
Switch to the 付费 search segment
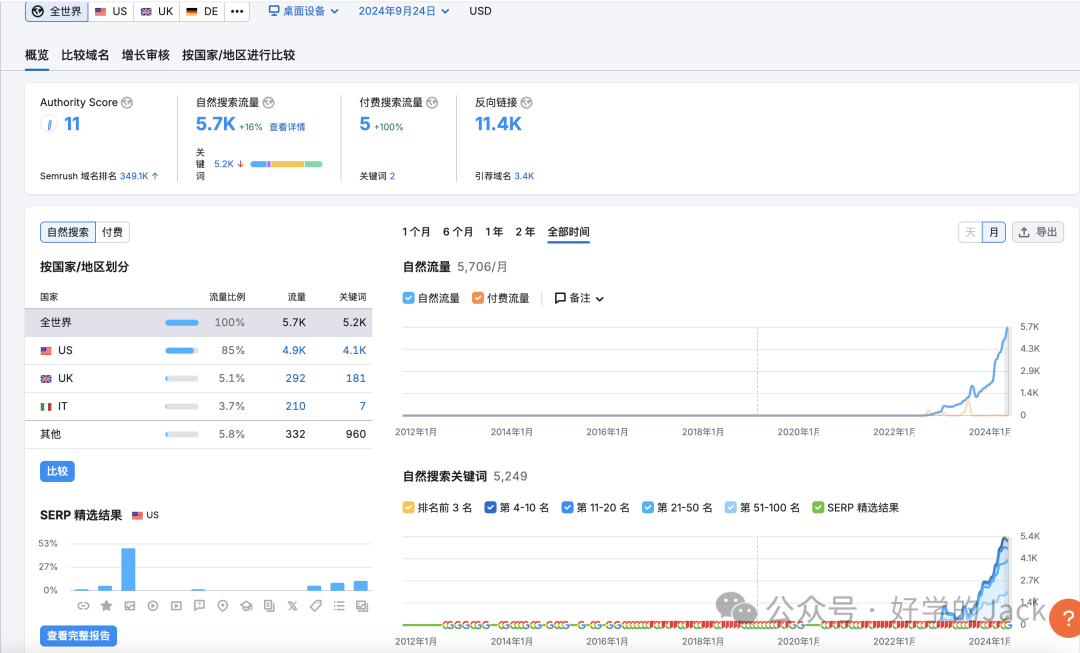(x=111, y=231)
